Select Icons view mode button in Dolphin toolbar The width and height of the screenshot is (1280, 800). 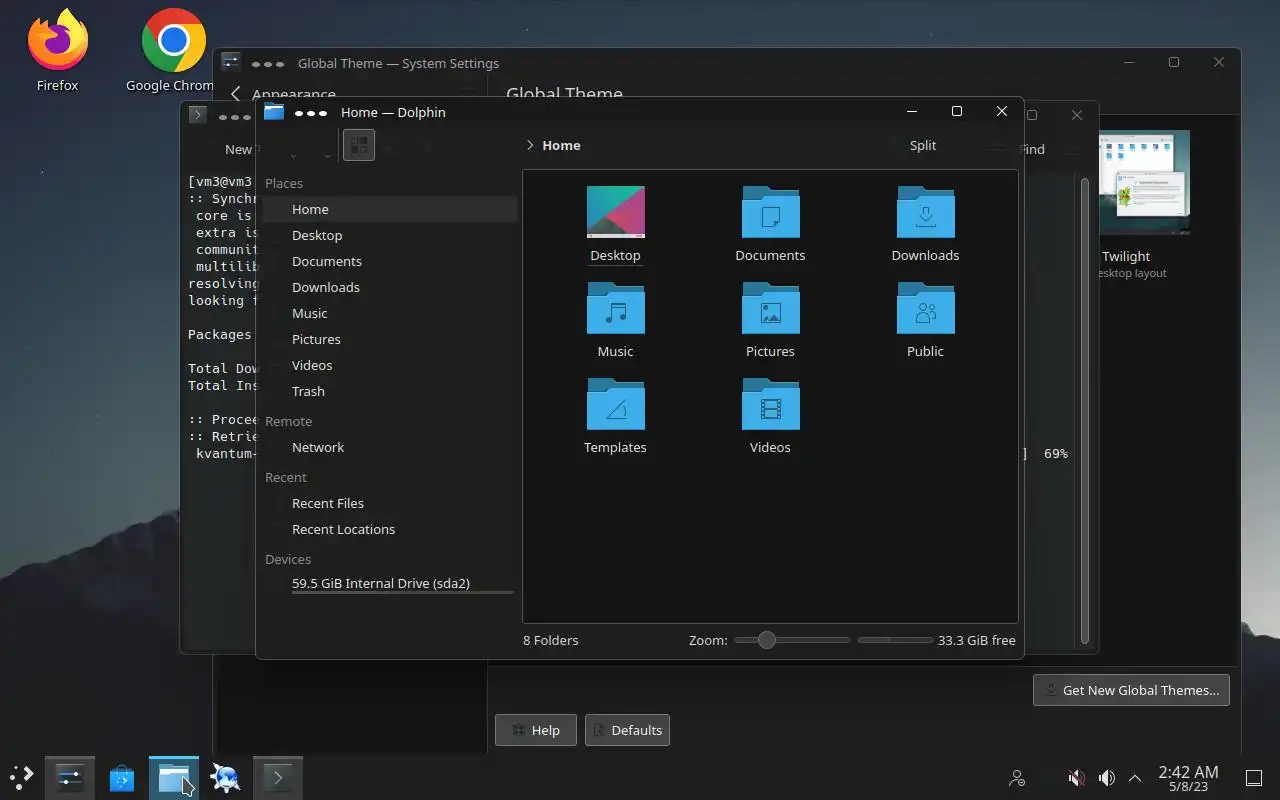[x=359, y=145]
